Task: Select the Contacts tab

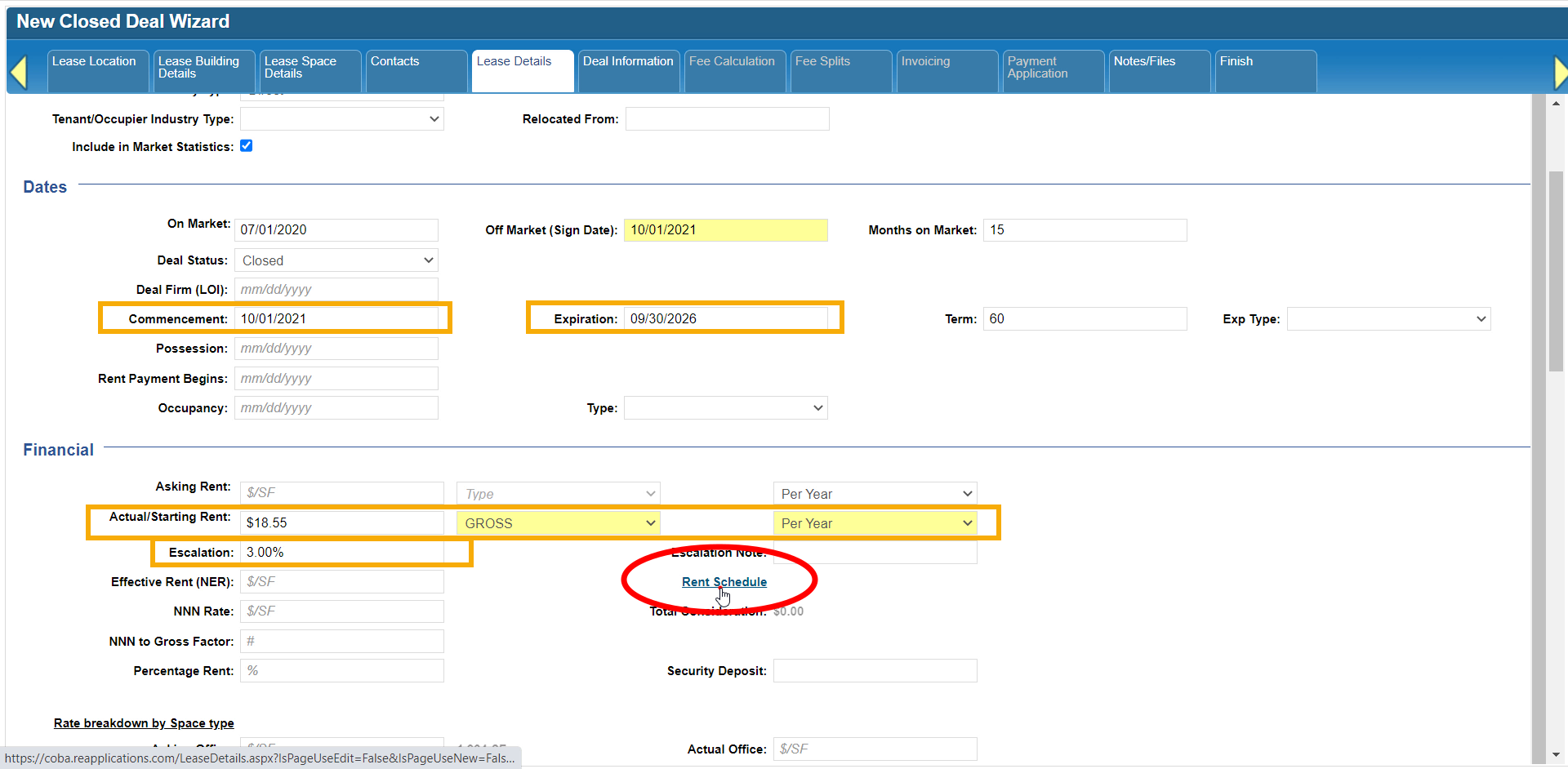Action: coord(395,62)
